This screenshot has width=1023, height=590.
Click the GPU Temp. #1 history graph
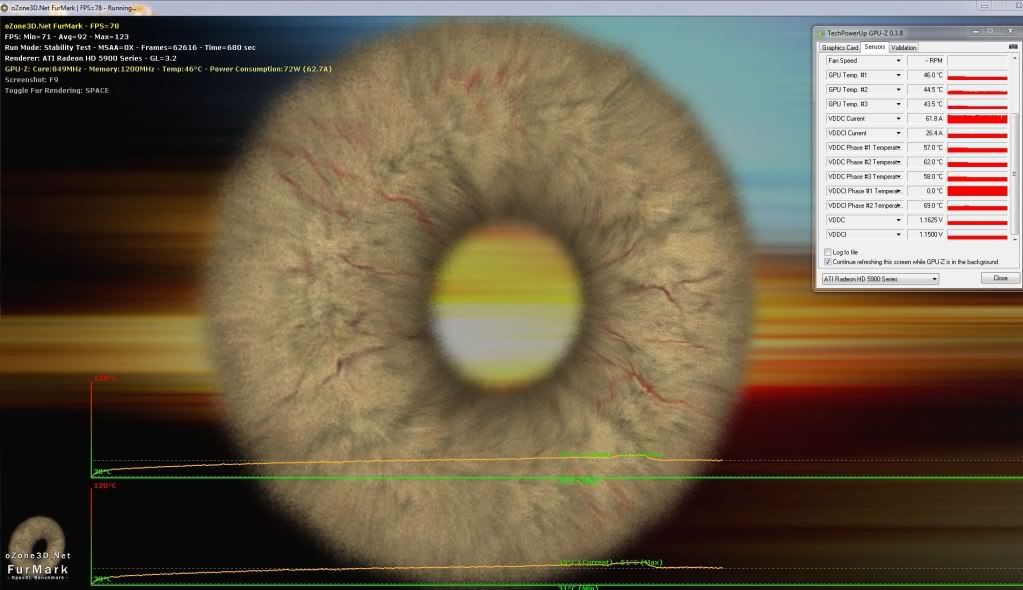977,75
